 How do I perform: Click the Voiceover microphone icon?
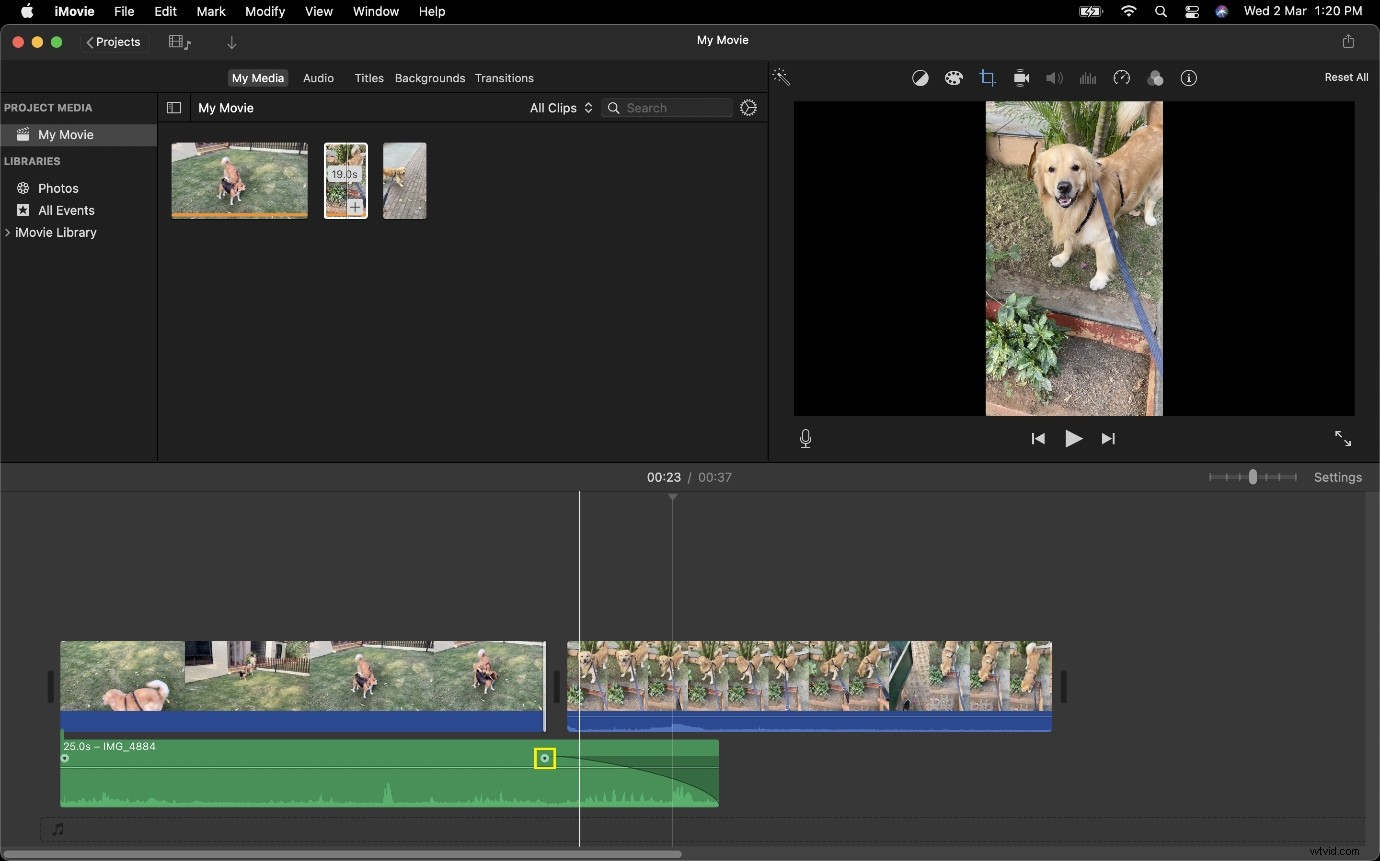(x=805, y=438)
